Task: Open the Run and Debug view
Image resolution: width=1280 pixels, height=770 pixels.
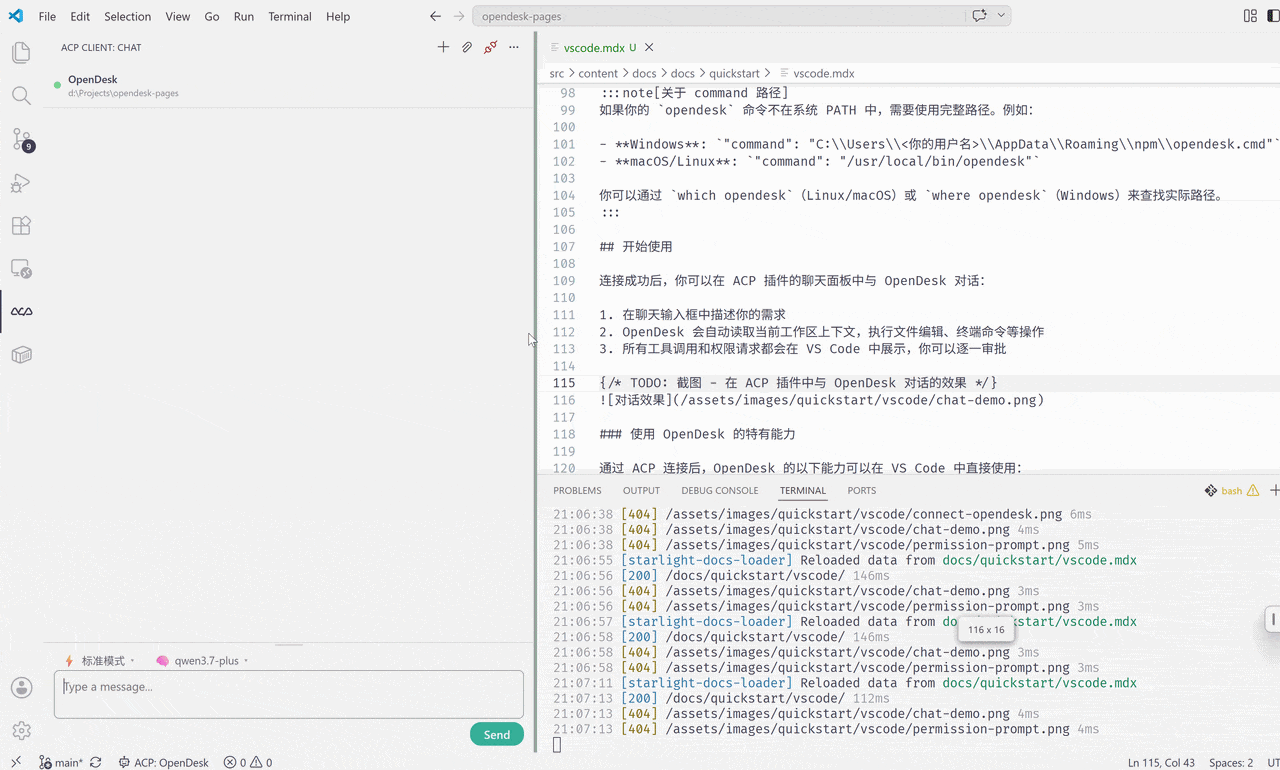Action: (21, 183)
